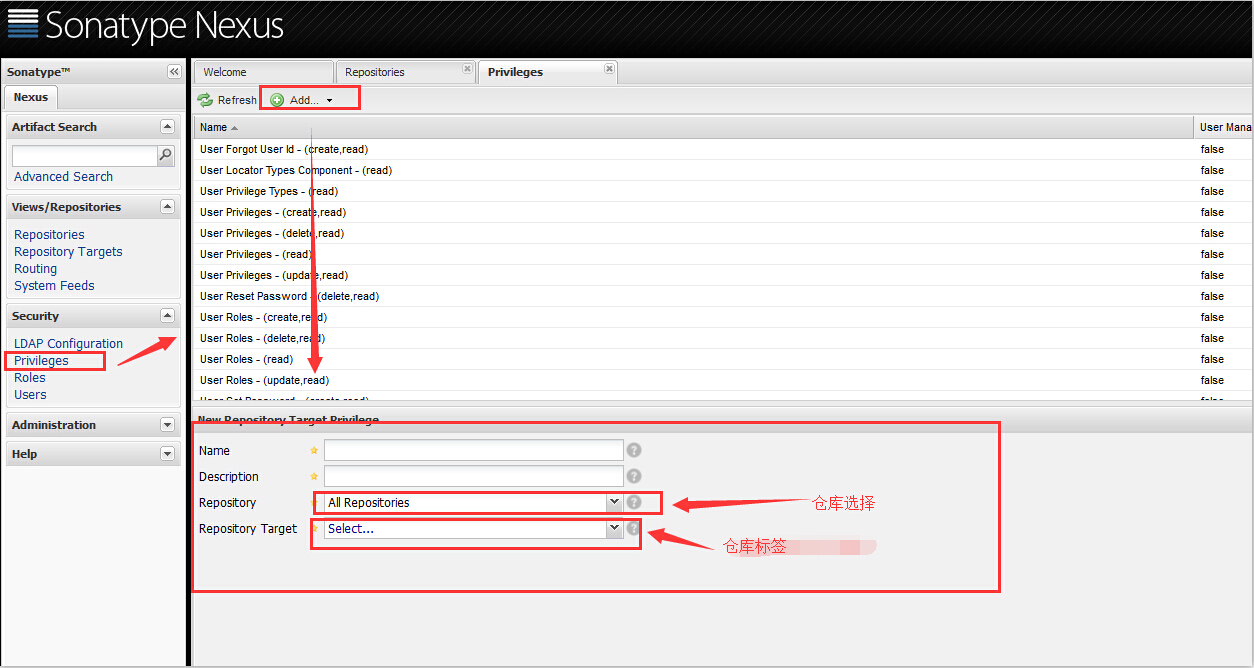The image size is (1254, 668).
Task: Select row User Forgot User Id - (create,read)
Action: pyautogui.click(x=723, y=149)
